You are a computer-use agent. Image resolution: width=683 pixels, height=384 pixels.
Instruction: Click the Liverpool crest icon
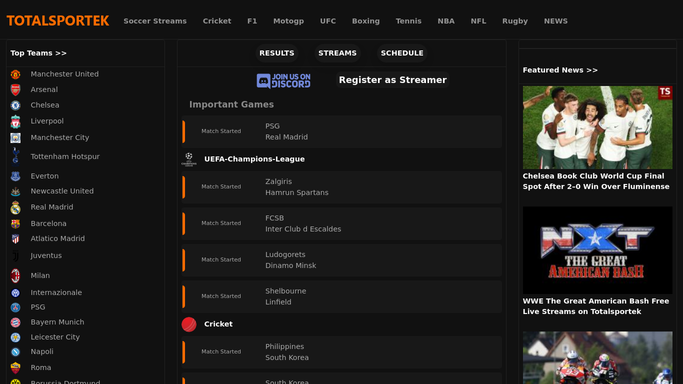[x=15, y=121]
